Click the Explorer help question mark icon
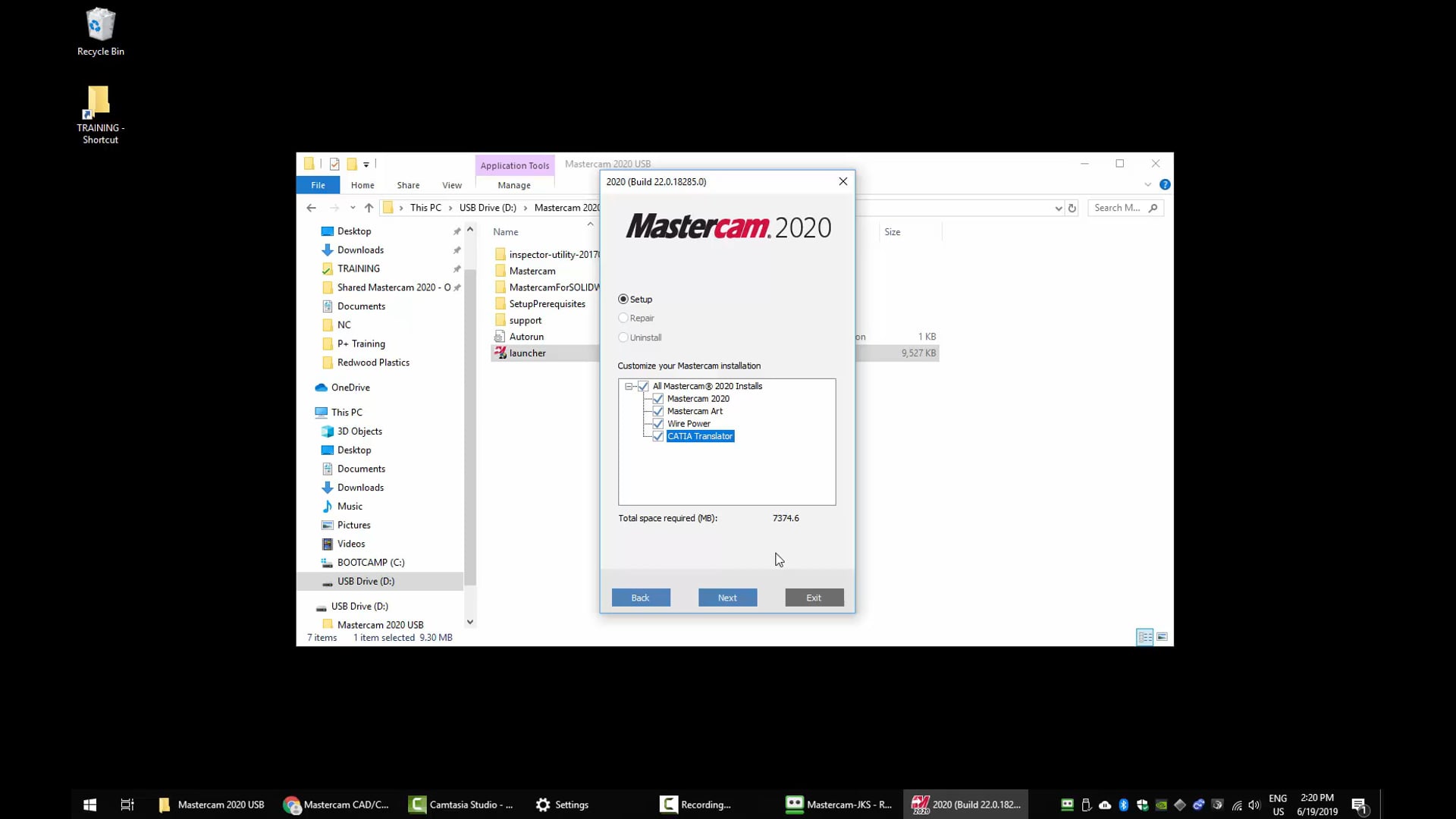The height and width of the screenshot is (819, 1456). pyautogui.click(x=1165, y=184)
